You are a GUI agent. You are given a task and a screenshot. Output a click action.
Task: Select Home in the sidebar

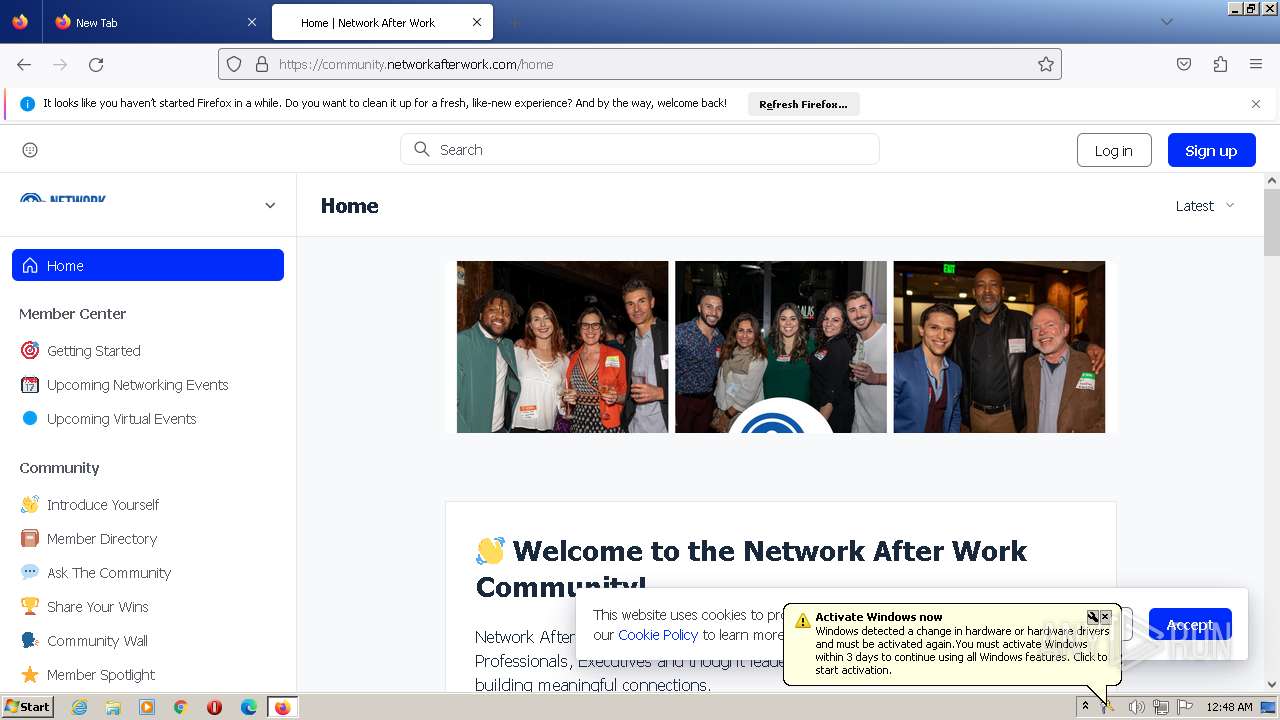pos(148,265)
